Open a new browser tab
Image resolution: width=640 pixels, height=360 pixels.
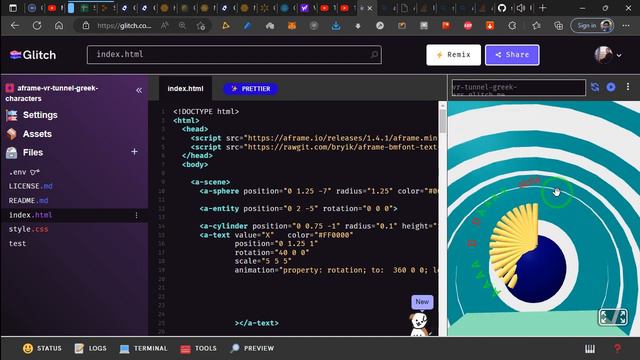pyautogui.click(x=542, y=8)
